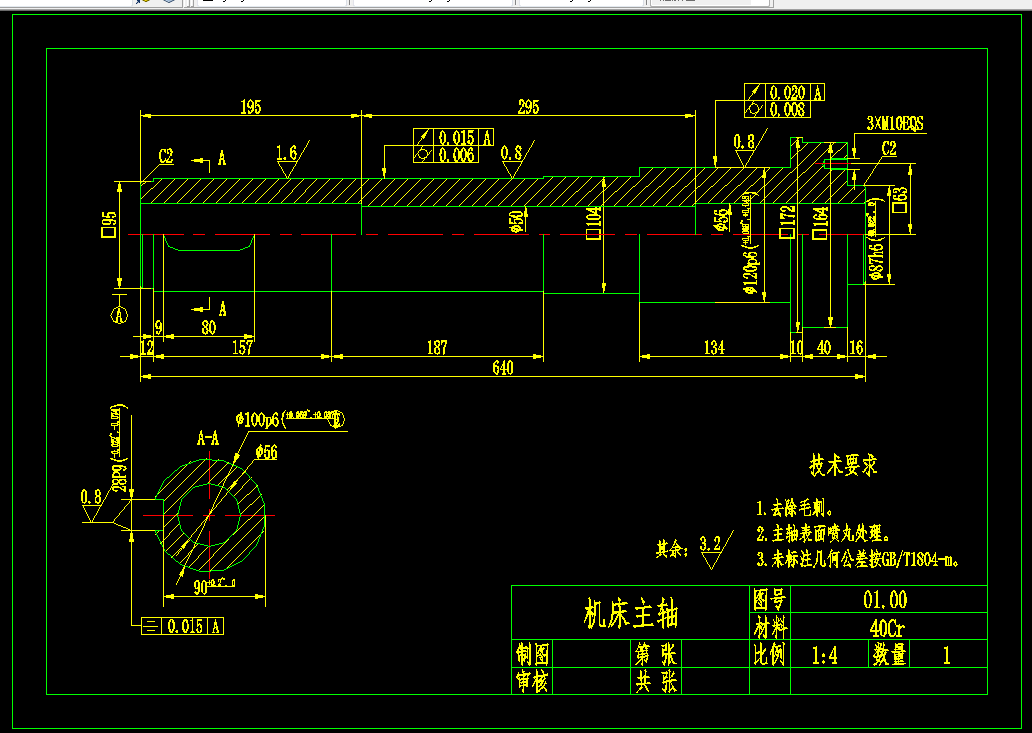The width and height of the screenshot is (1032, 733).
Task: Click the 0.008 cylindricity tolerance value
Action: pos(787,109)
